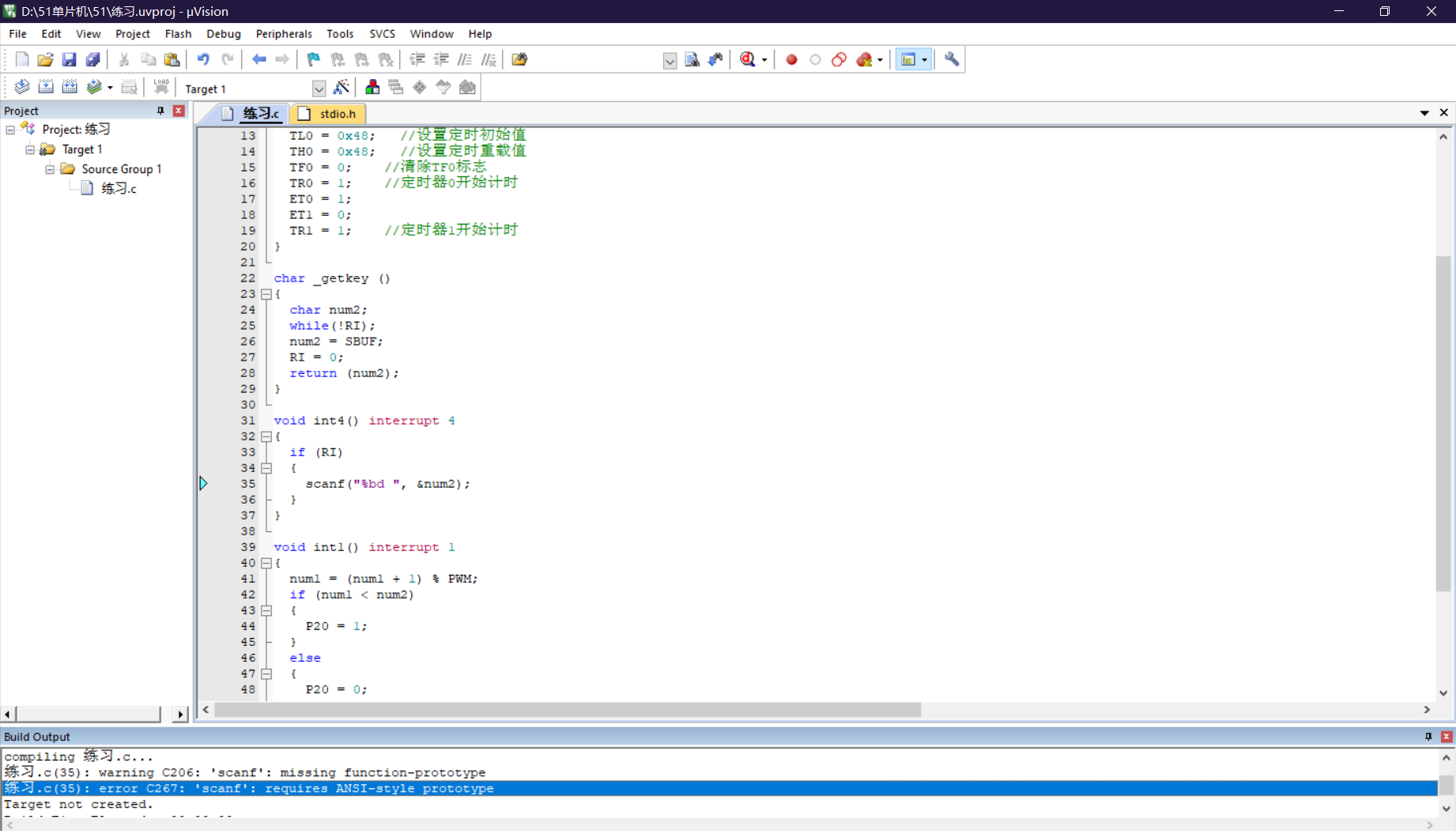Open the SVCS menu
Image resolution: width=1456 pixels, height=831 pixels.
tap(382, 34)
